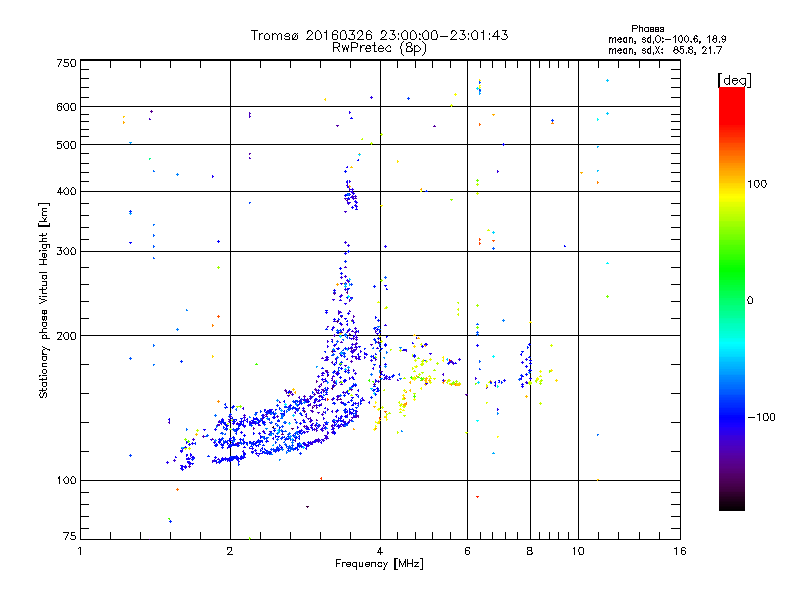Click the colorbar tick label '0'
This screenshot has height=600, width=800.
click(x=750, y=301)
